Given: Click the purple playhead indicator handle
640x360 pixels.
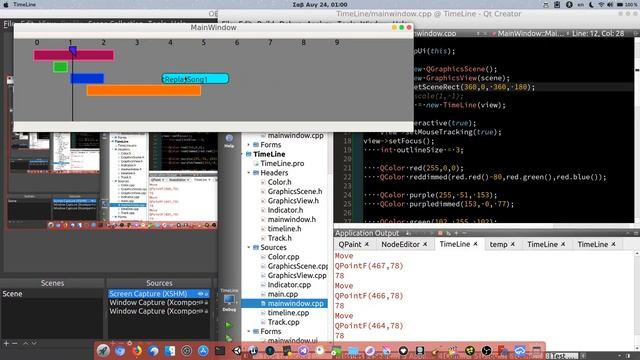Looking at the screenshot, I should (73, 51).
